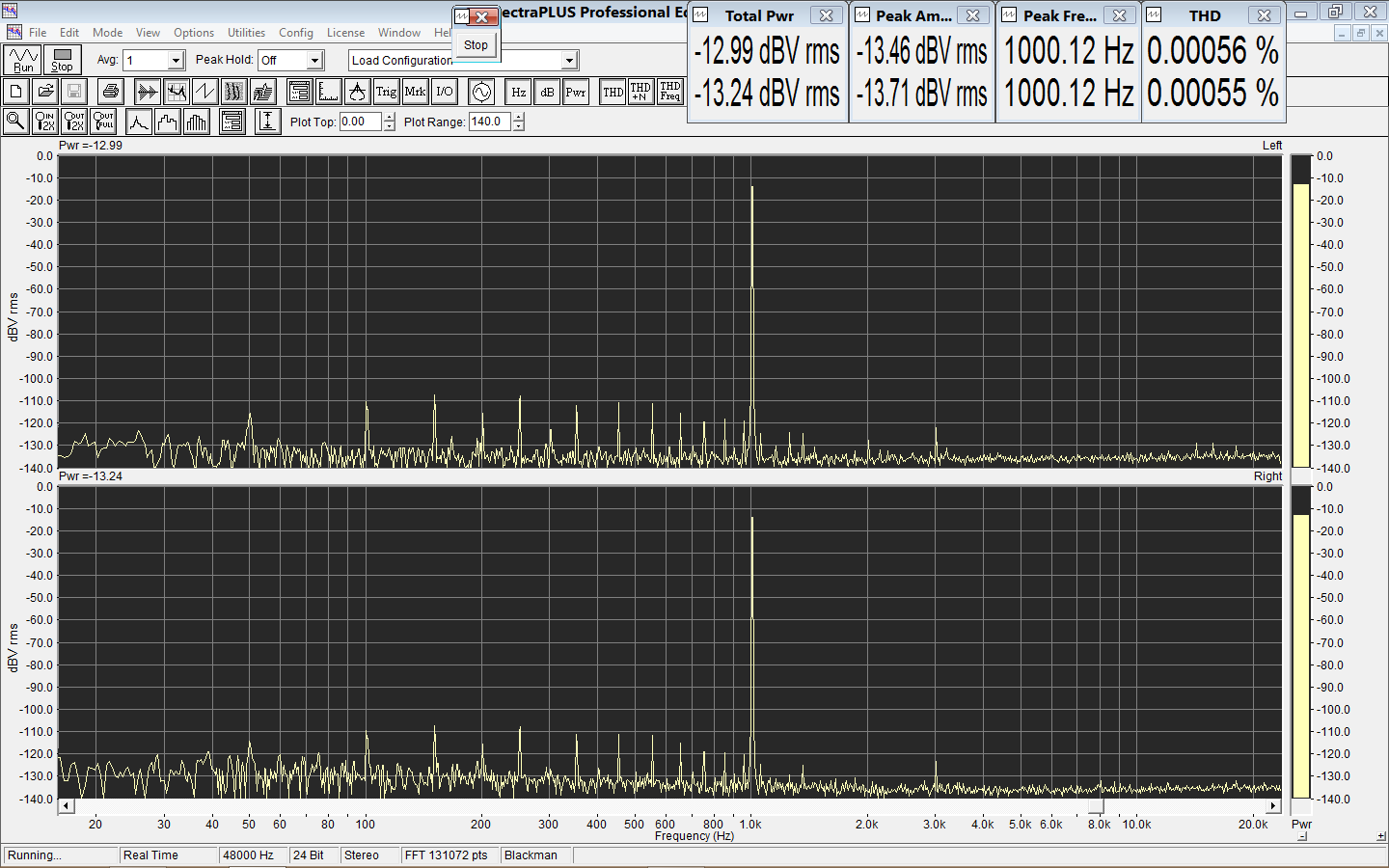The image size is (1389, 868).
Task: Toggle the Hz peak frequency display button
Action: pyautogui.click(x=519, y=93)
